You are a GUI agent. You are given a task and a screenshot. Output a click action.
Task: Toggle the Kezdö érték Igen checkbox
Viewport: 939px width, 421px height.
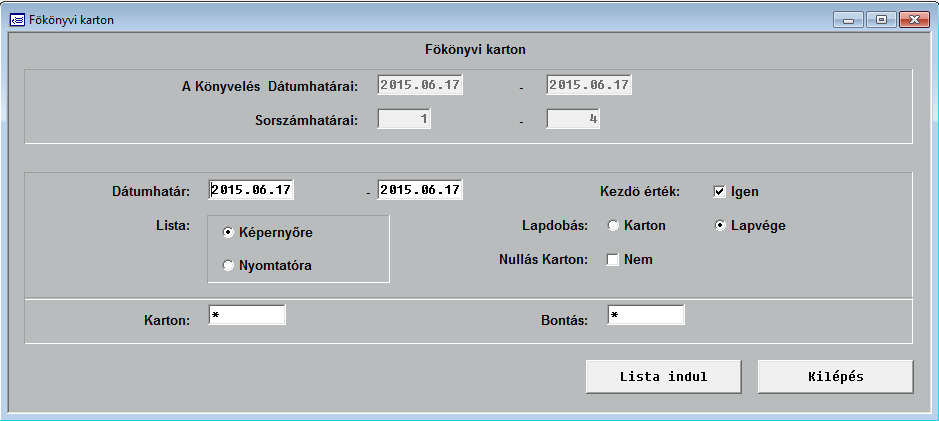(x=720, y=192)
